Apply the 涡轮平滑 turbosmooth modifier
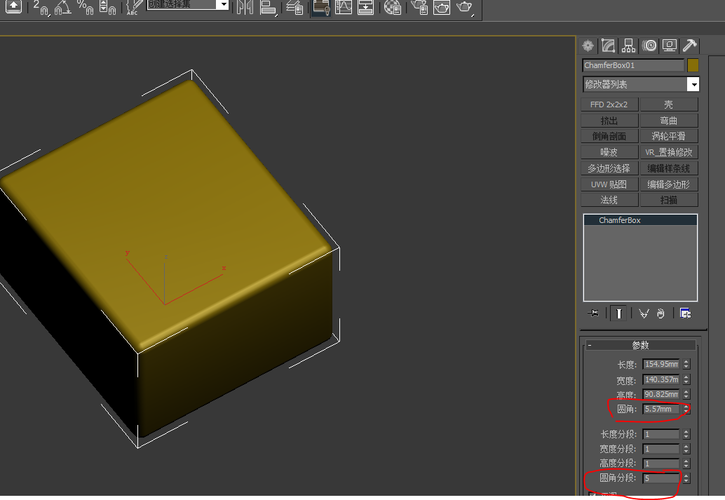This screenshot has height=500, width=725. click(x=669, y=136)
